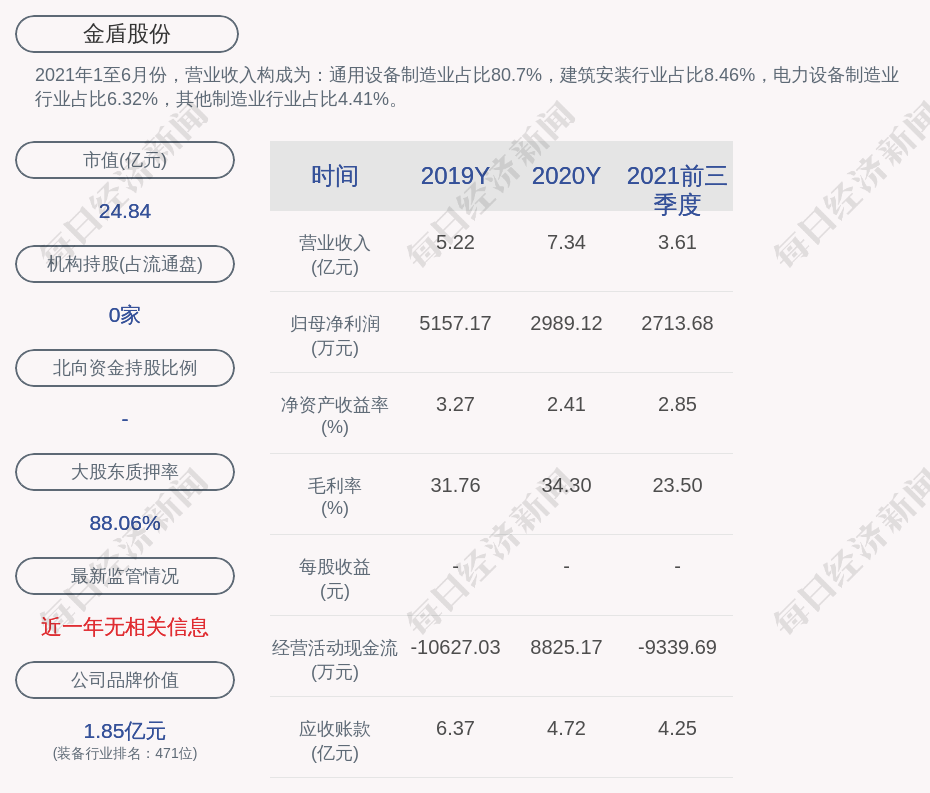The image size is (930, 793).
Task: Select ROE value 3.27
Action: 455,405
